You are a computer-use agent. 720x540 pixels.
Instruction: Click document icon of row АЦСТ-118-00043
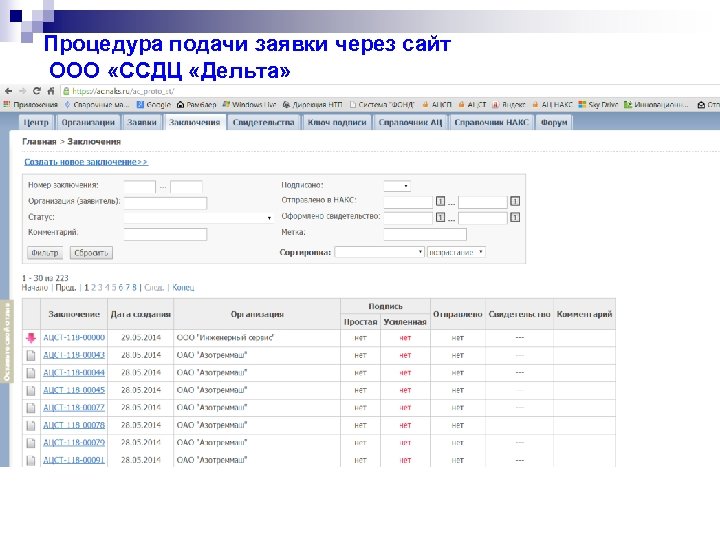click(x=31, y=355)
